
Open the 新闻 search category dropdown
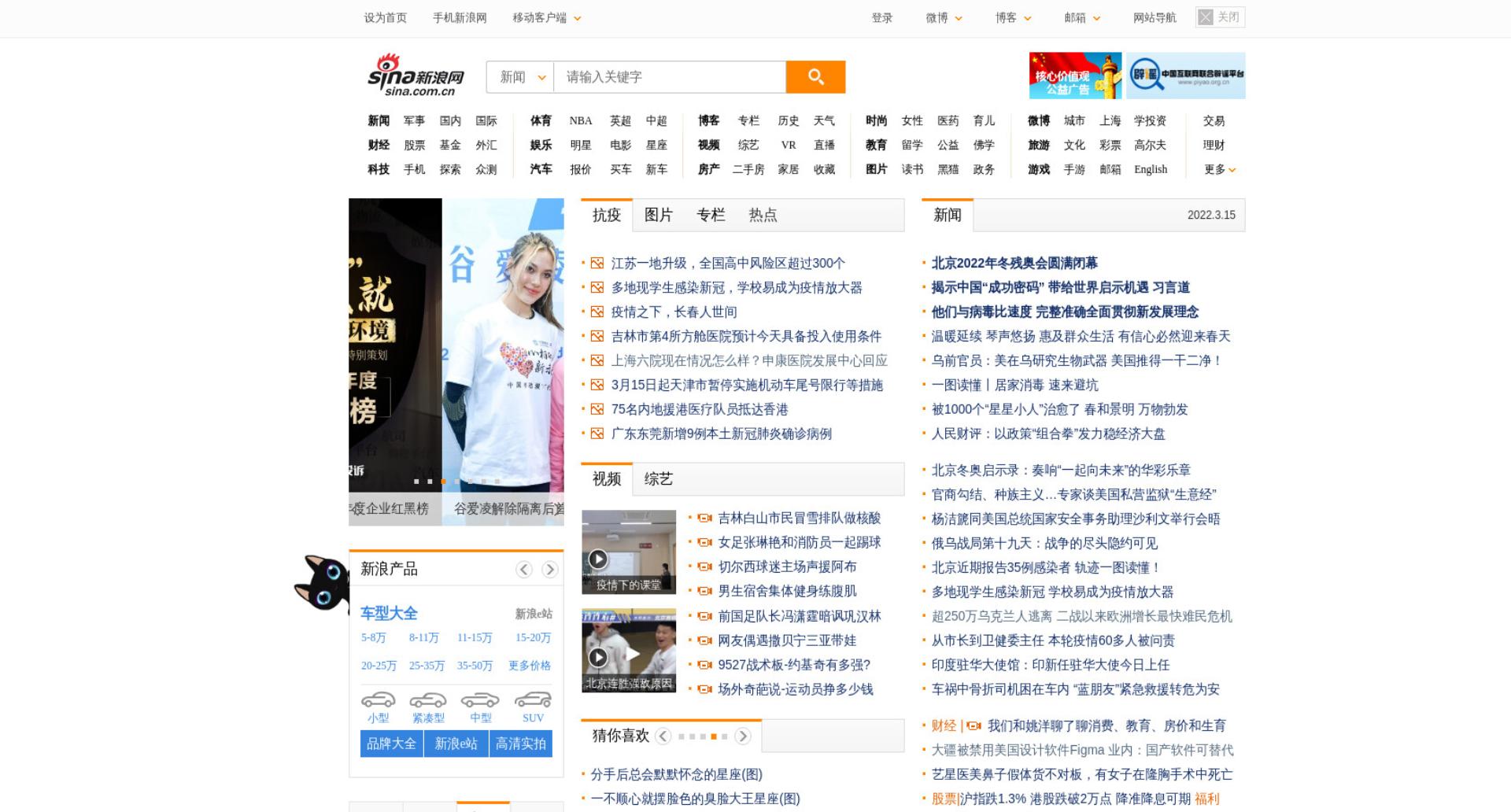[521, 77]
